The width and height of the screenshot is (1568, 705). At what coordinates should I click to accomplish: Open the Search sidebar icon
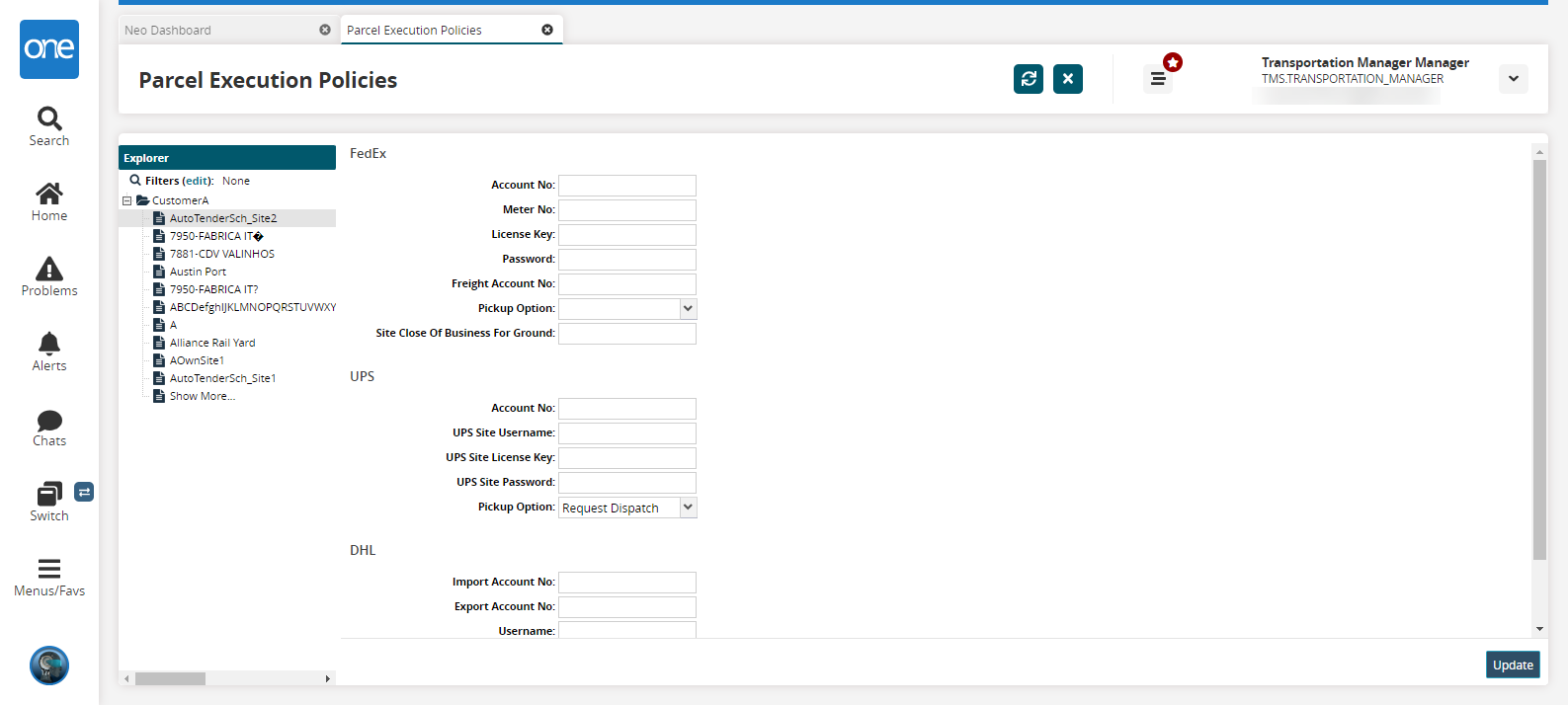tap(49, 118)
